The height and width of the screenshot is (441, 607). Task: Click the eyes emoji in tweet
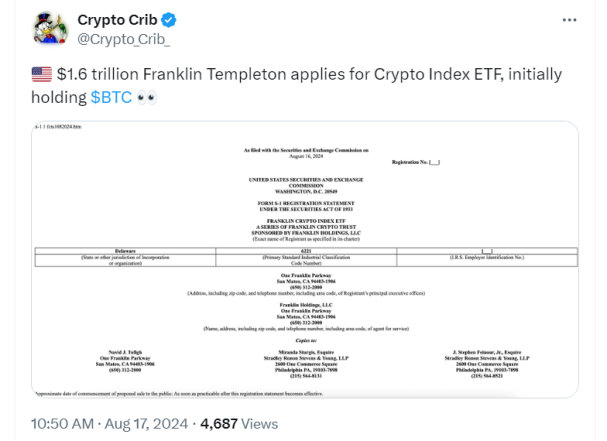(x=147, y=98)
